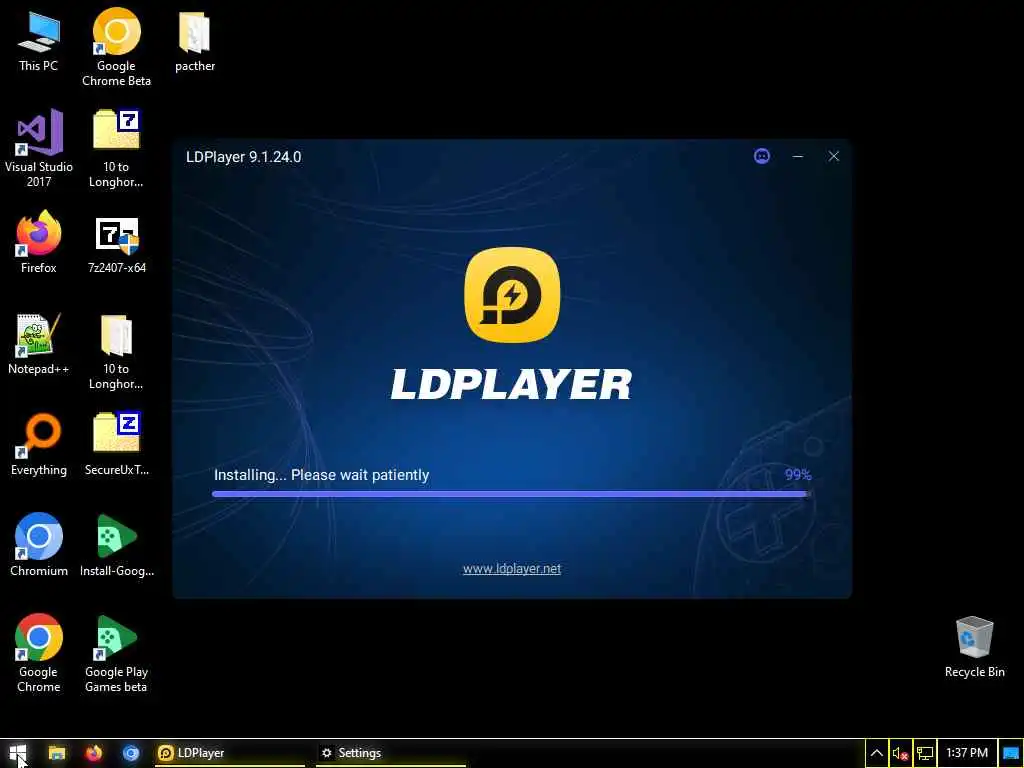Open Chromium from the taskbar
This screenshot has height=768, width=1024.
pyautogui.click(x=131, y=753)
